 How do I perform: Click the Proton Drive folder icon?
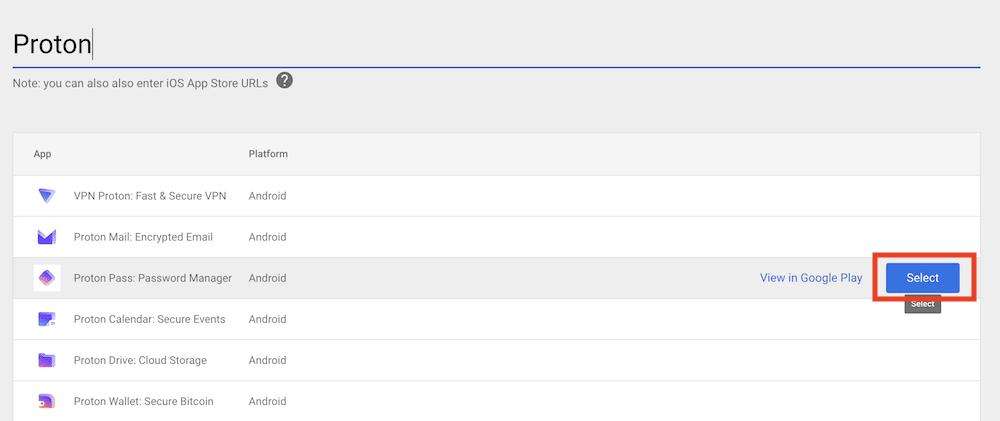tap(47, 360)
